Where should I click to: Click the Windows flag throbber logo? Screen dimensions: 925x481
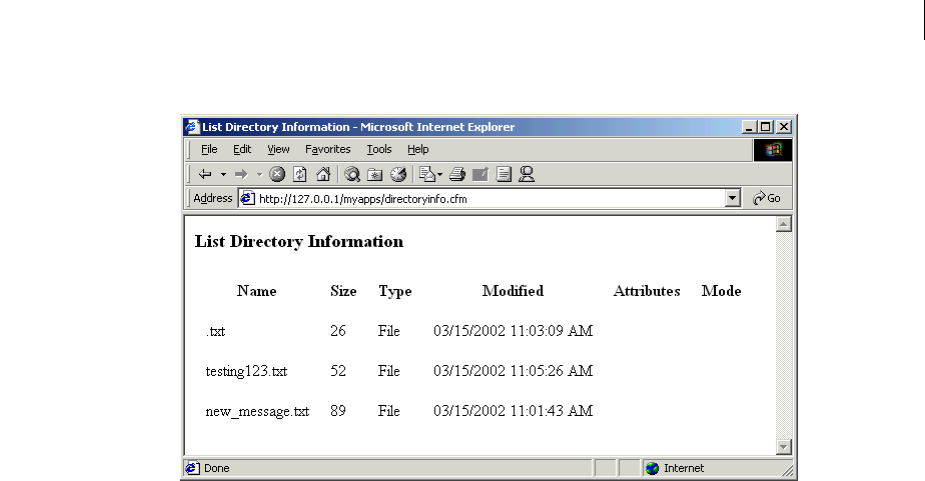point(773,150)
